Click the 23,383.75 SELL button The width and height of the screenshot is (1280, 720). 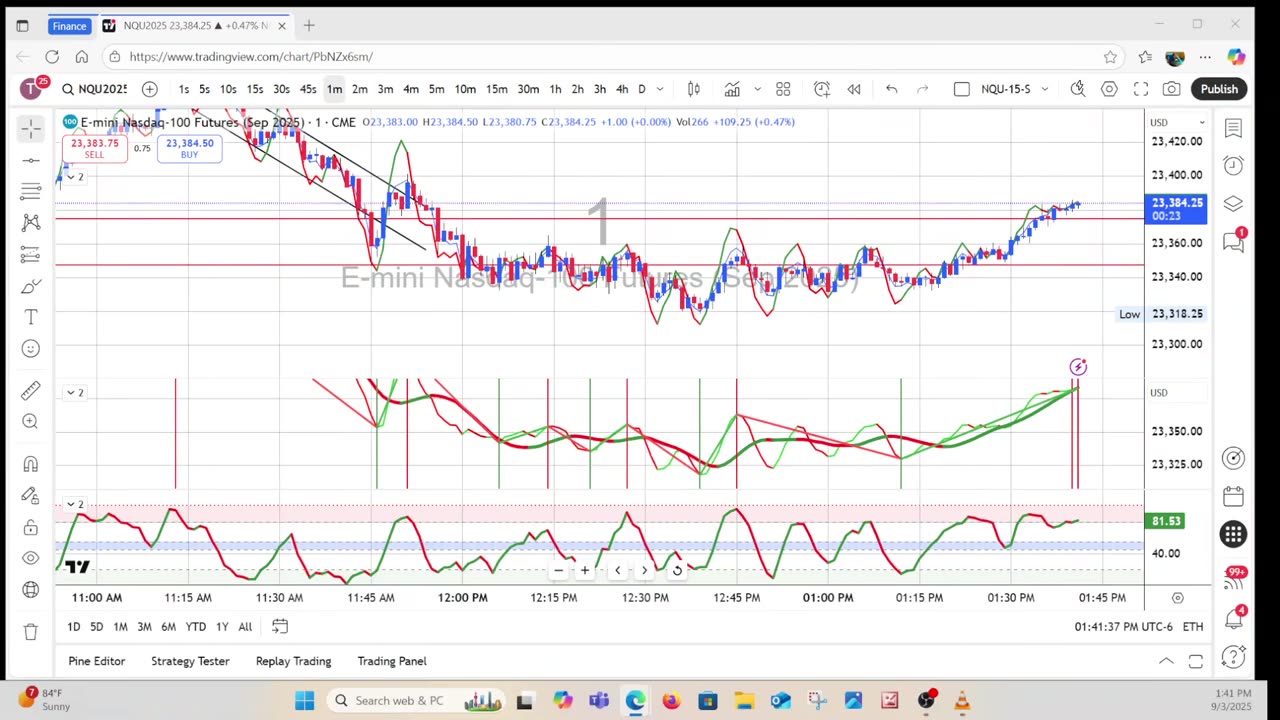pos(94,148)
